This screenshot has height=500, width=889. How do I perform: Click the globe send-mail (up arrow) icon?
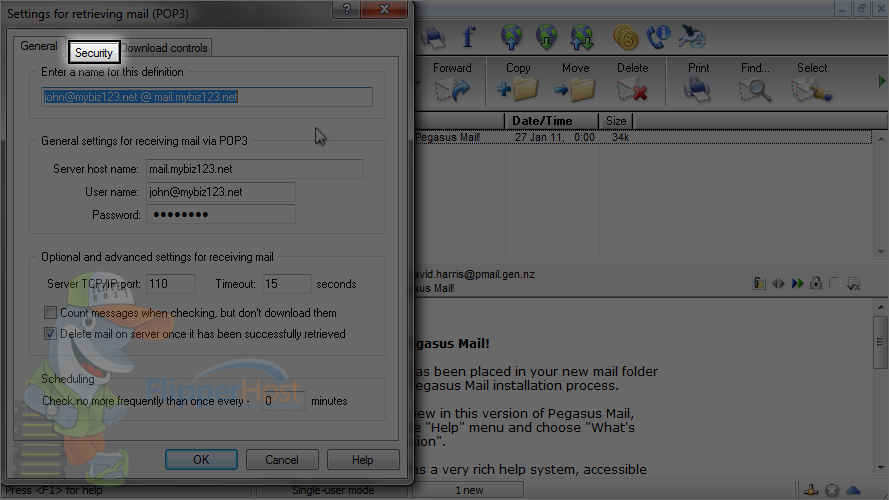511,37
